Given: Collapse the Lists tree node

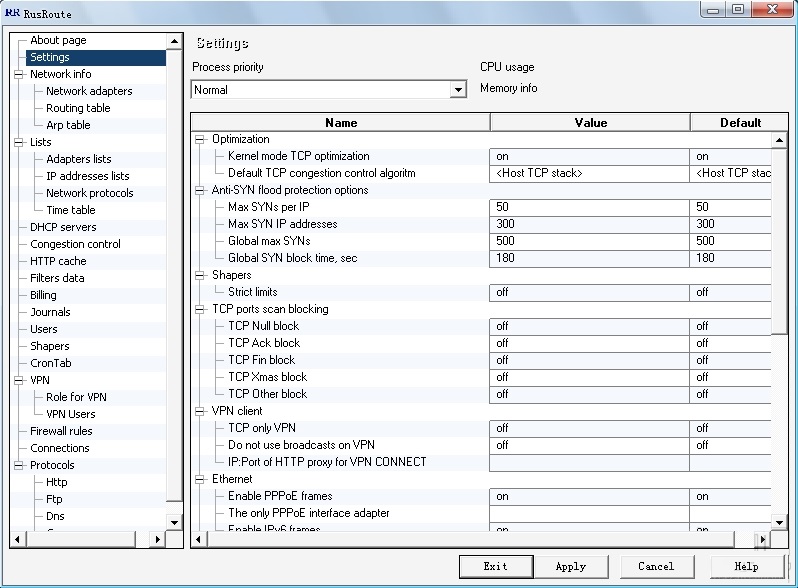Looking at the screenshot, I should [18, 142].
